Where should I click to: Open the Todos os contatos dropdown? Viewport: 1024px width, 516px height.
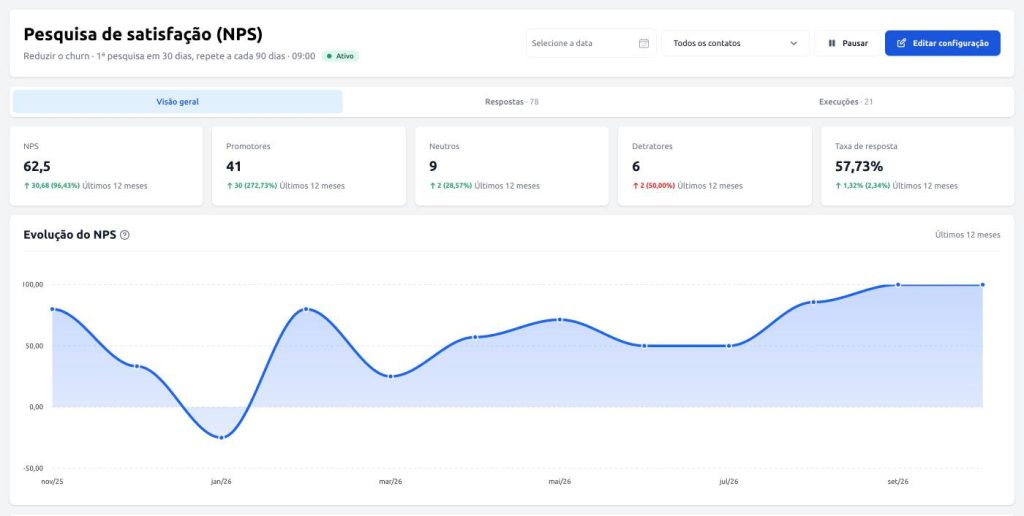pos(735,43)
